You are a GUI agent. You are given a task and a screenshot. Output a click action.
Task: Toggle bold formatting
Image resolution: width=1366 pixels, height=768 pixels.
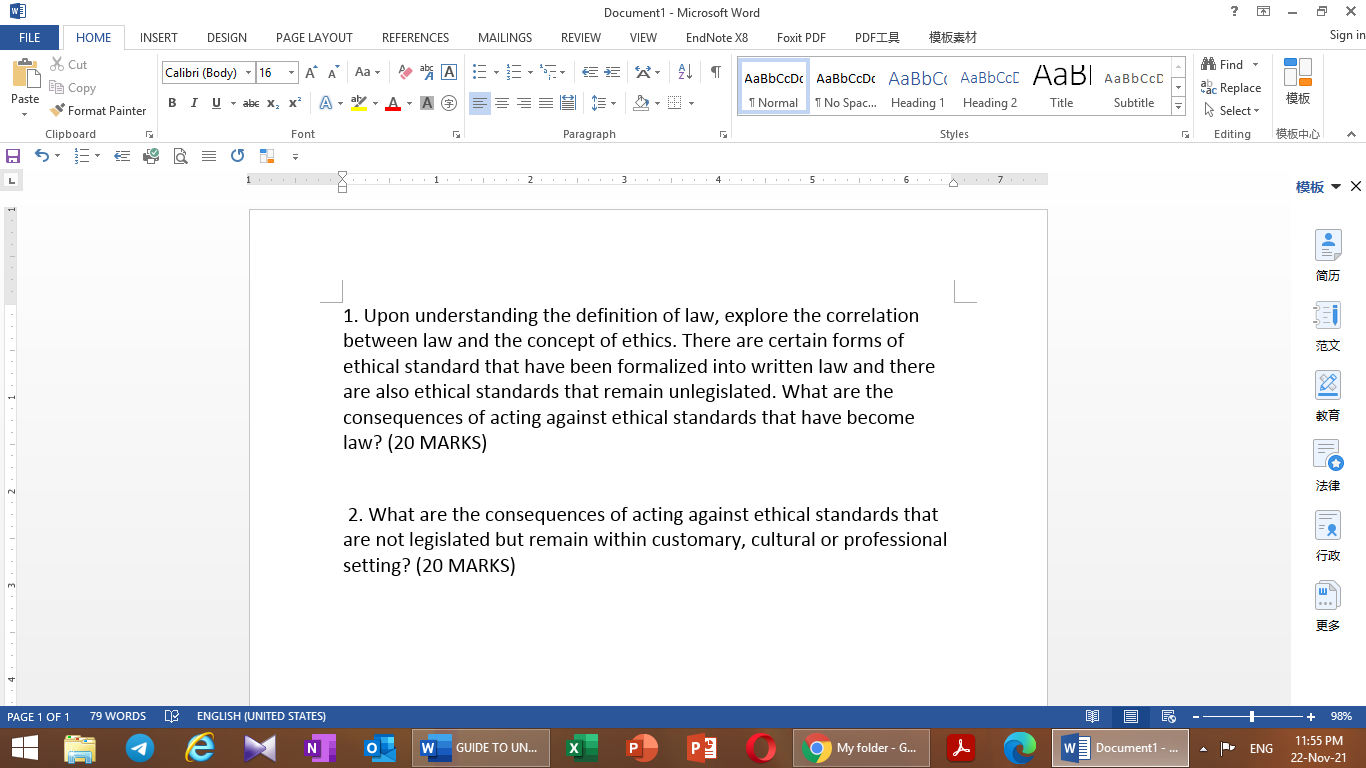(x=172, y=103)
